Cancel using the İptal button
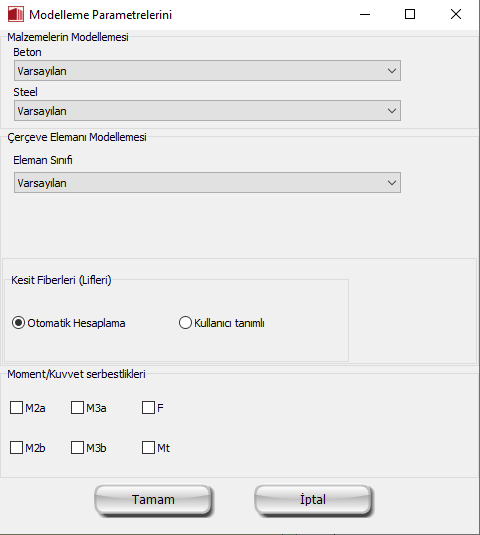480x535 pixels. pos(313,500)
